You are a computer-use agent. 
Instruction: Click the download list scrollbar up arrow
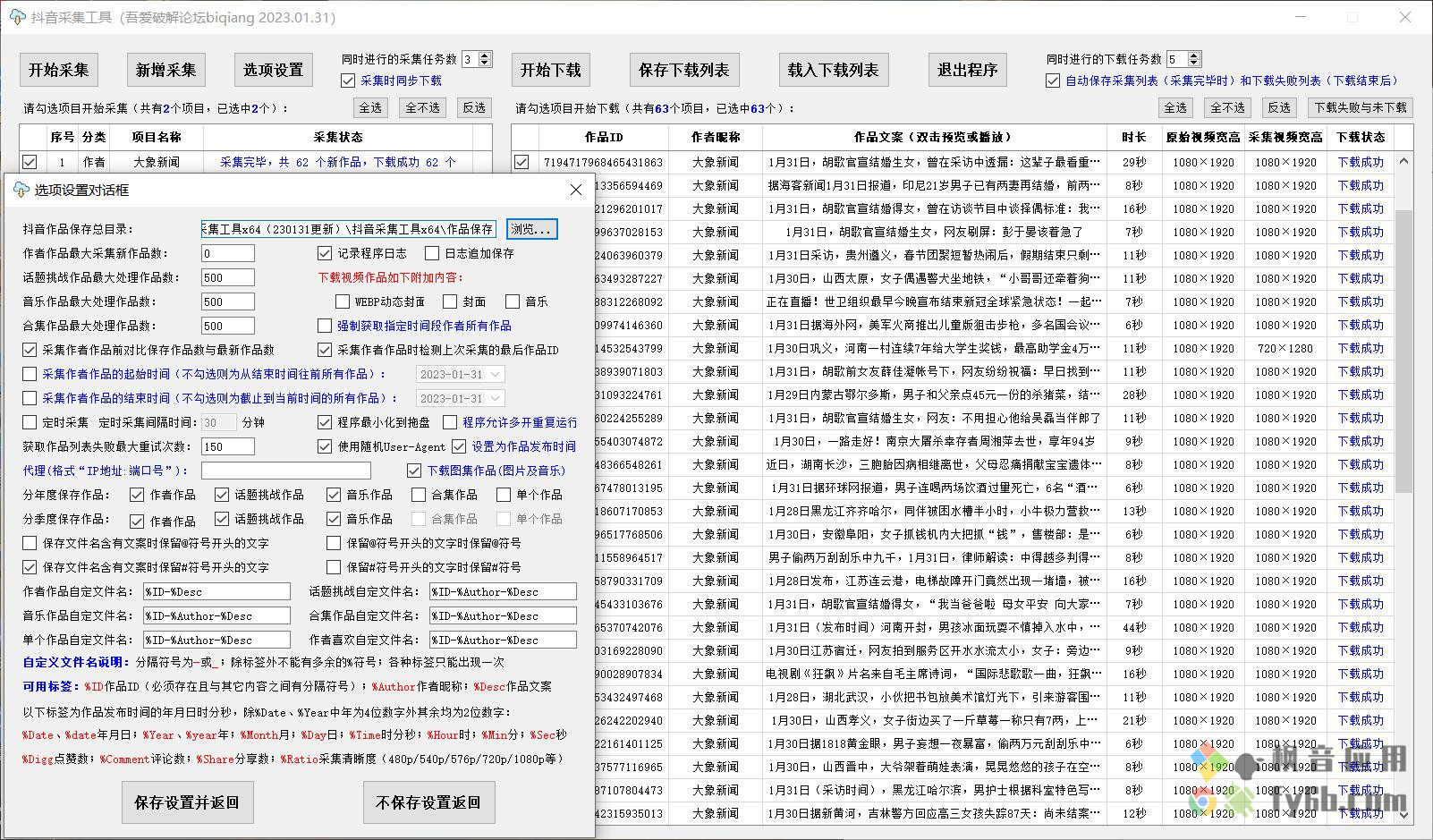click(x=1404, y=161)
